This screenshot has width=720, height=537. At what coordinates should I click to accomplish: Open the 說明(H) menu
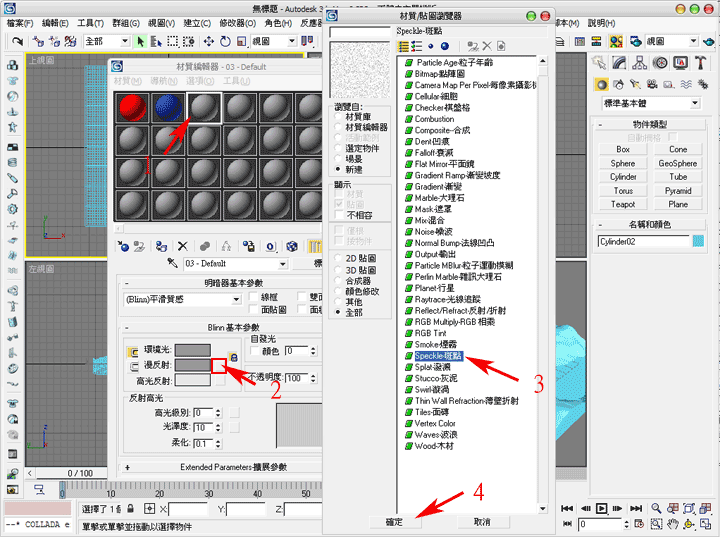click(601, 23)
